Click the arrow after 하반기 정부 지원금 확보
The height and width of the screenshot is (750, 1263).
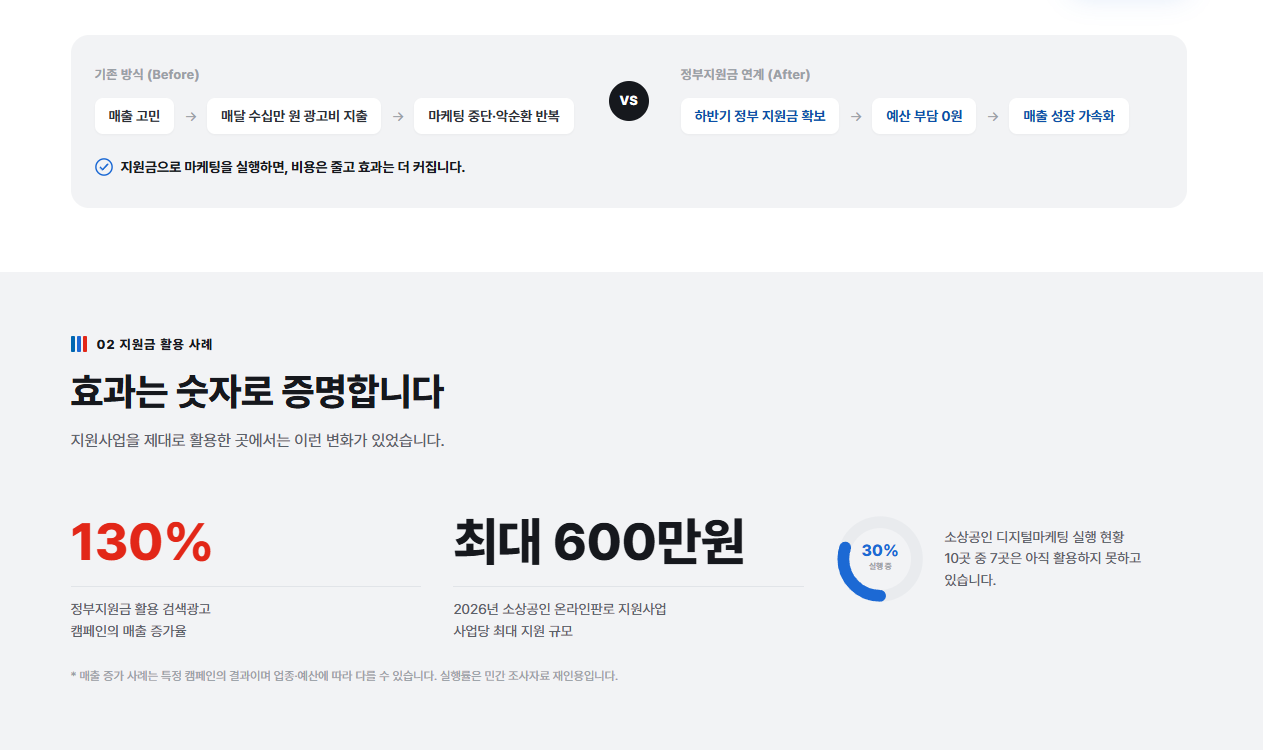(x=856, y=116)
